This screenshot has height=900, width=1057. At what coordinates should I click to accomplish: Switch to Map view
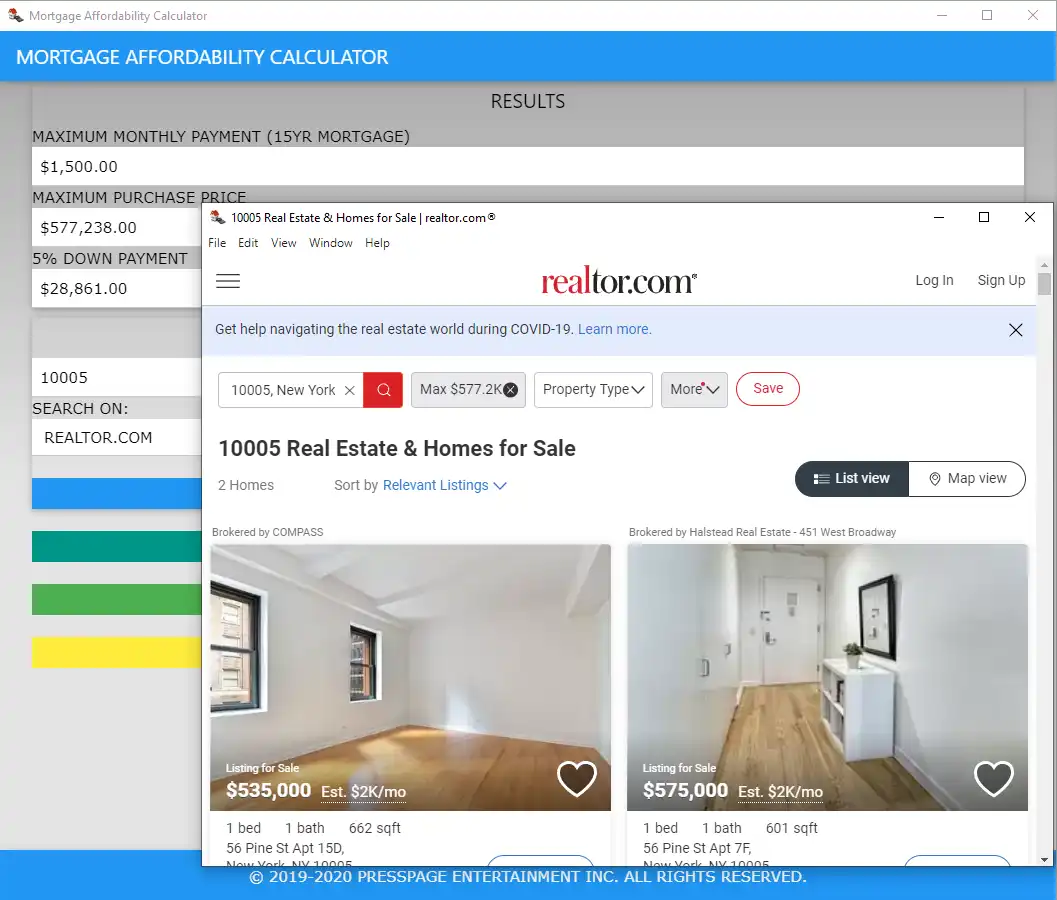point(967,479)
